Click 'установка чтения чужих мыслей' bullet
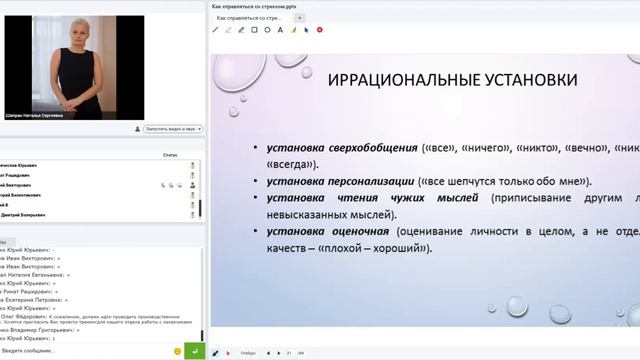Viewport: 640px width, 360px height. click(x=372, y=198)
